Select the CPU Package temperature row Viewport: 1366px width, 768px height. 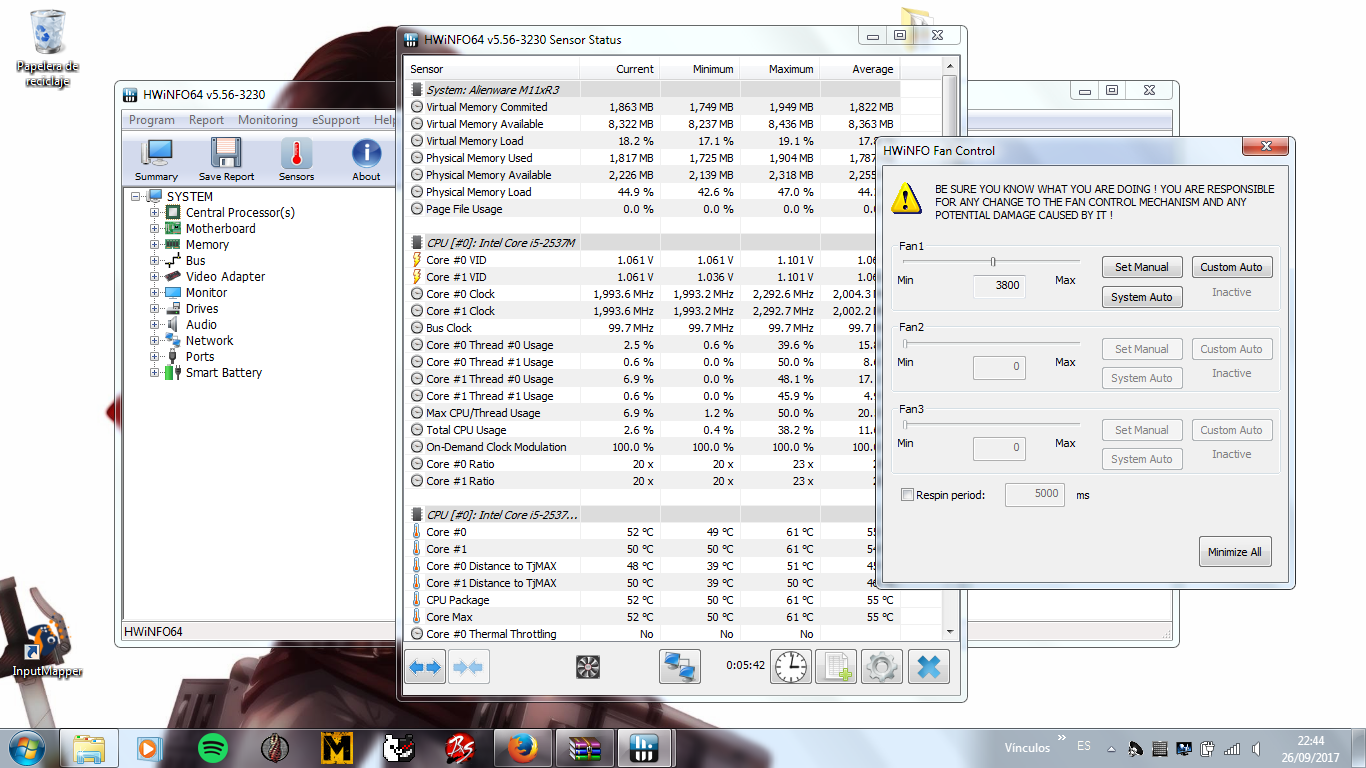654,600
